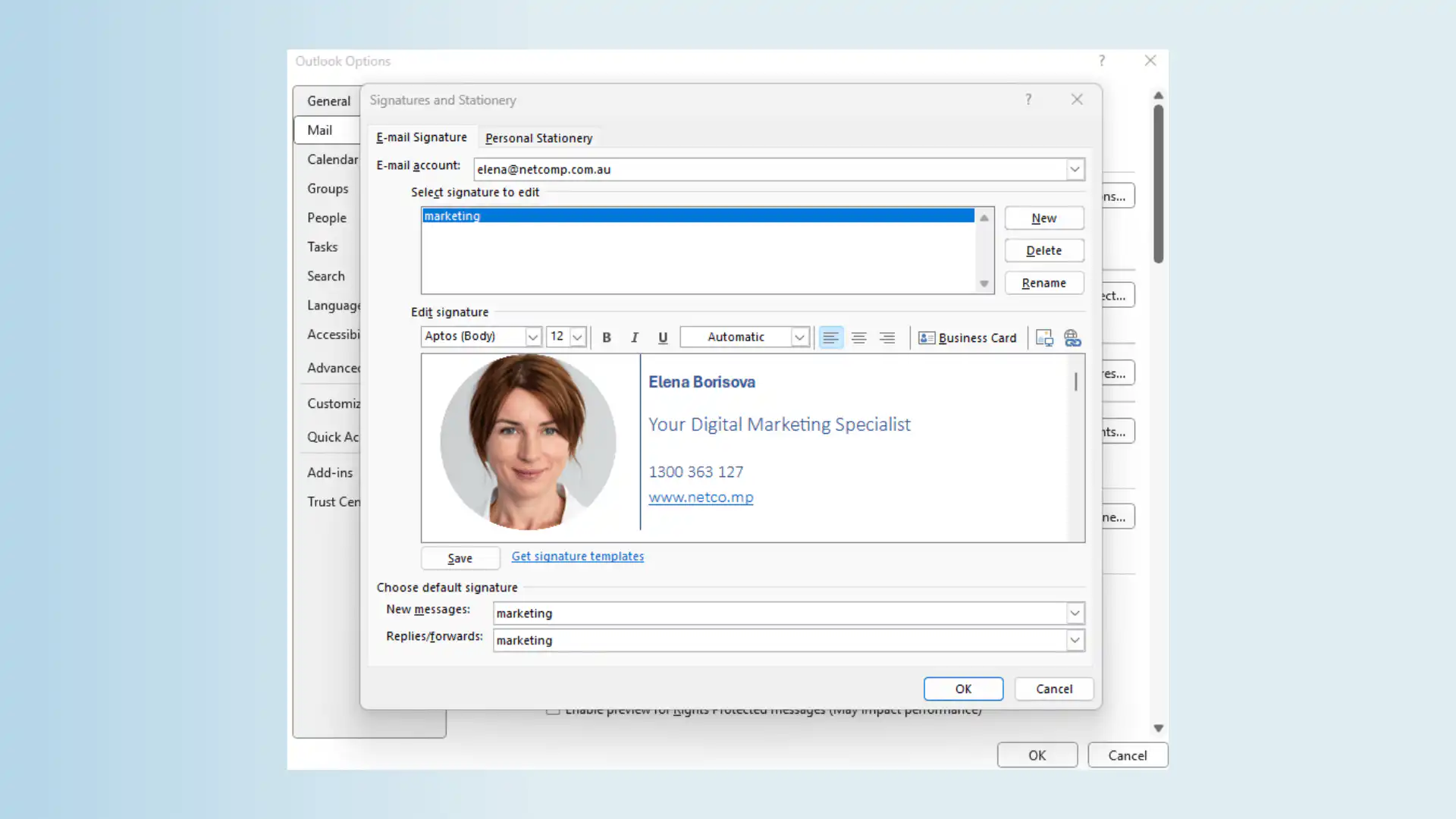Screen dimensions: 1456x819
Task: Toggle italic formatting
Action: pyautogui.click(x=635, y=337)
